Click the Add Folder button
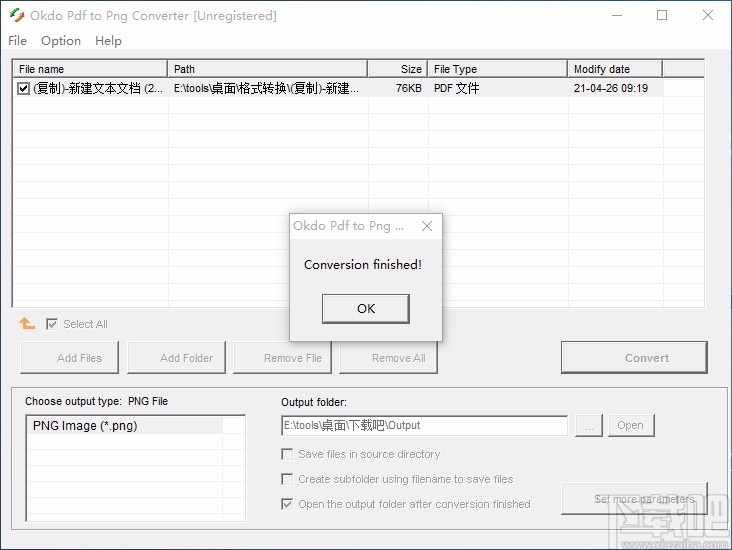The width and height of the screenshot is (732, 550). 176,358
